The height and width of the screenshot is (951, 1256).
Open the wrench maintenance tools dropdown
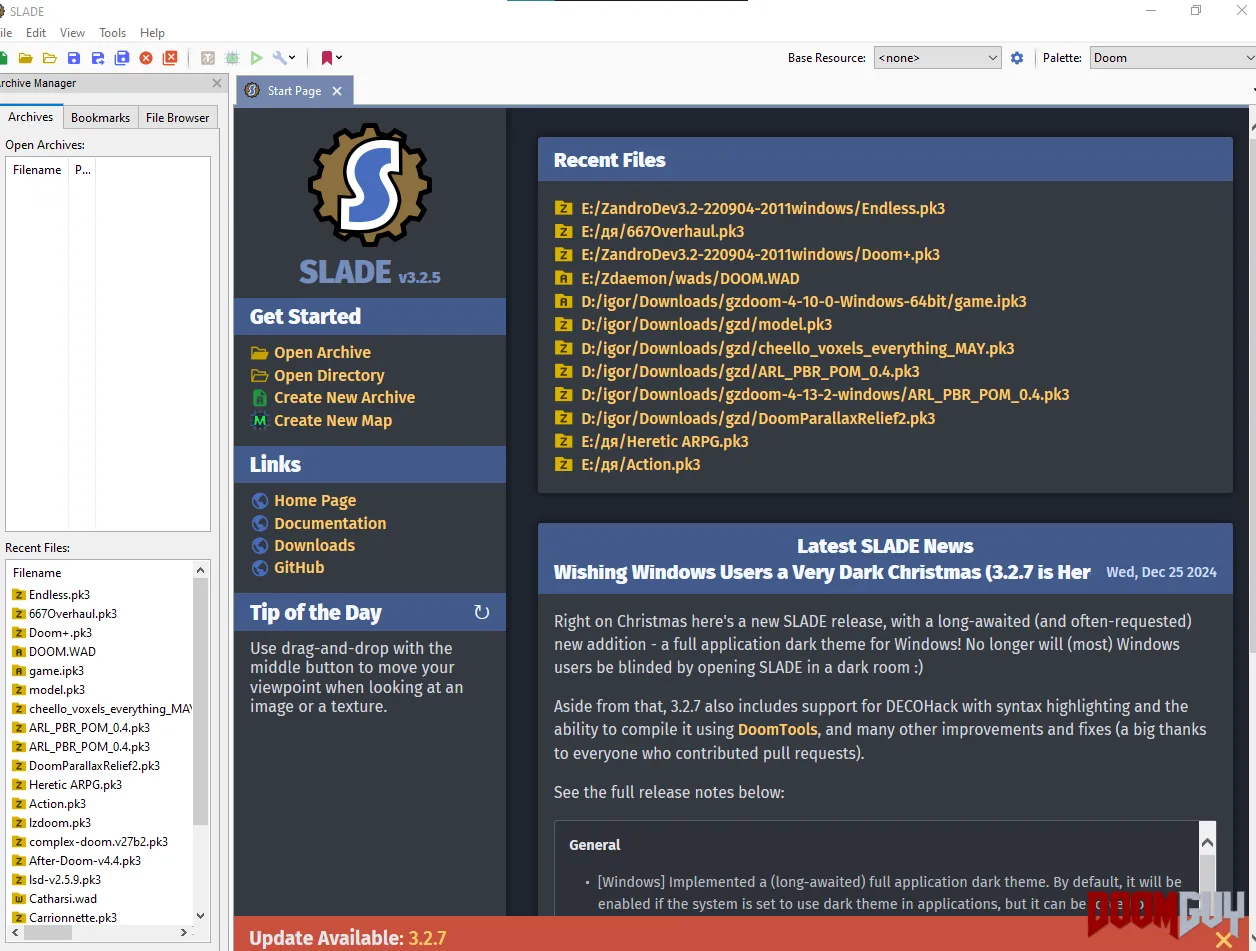click(284, 58)
